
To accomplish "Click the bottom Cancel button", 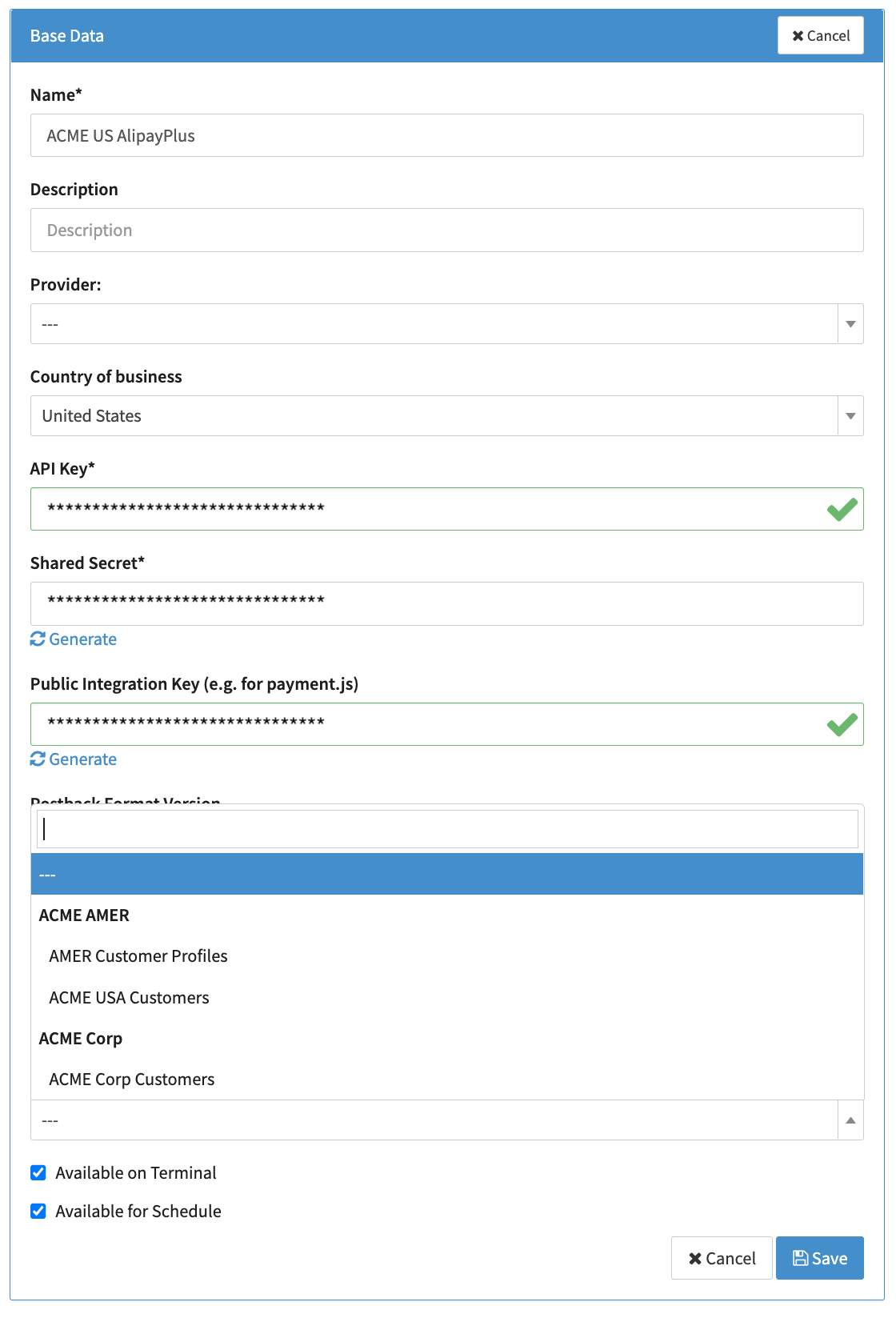I will 722,1258.
